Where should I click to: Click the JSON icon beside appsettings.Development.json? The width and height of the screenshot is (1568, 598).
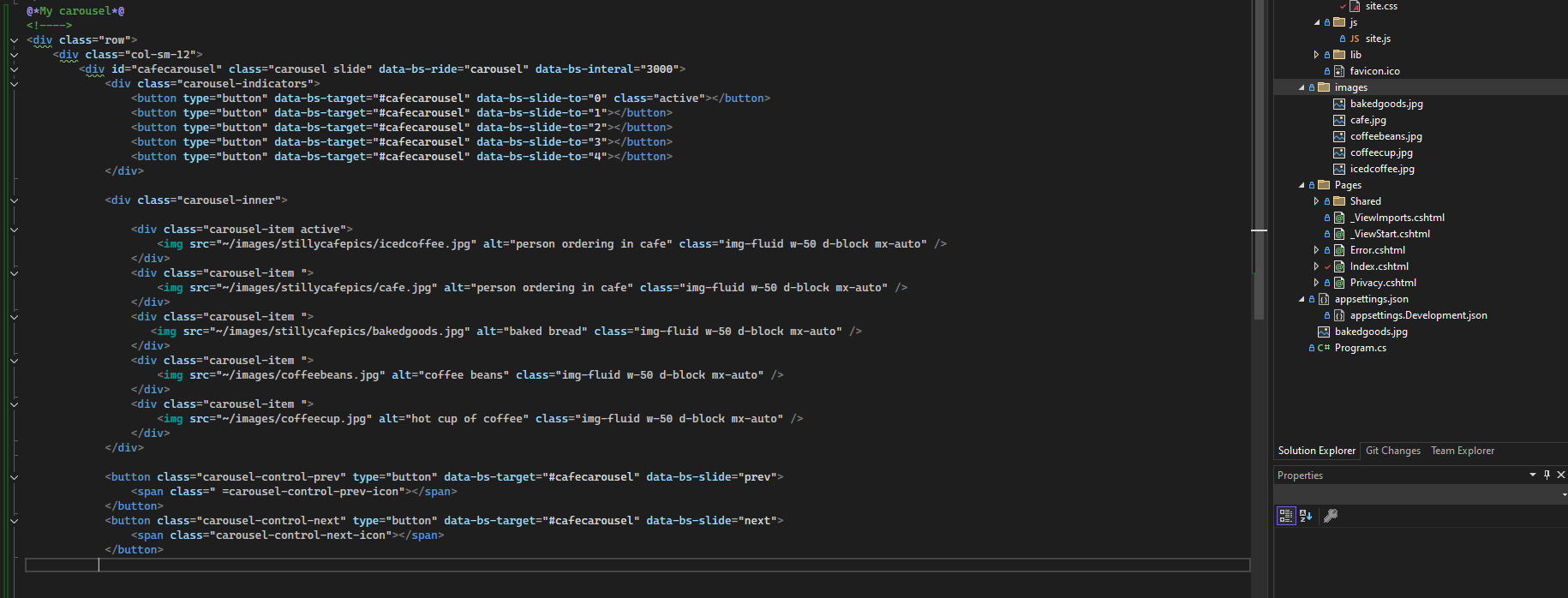click(1339, 315)
